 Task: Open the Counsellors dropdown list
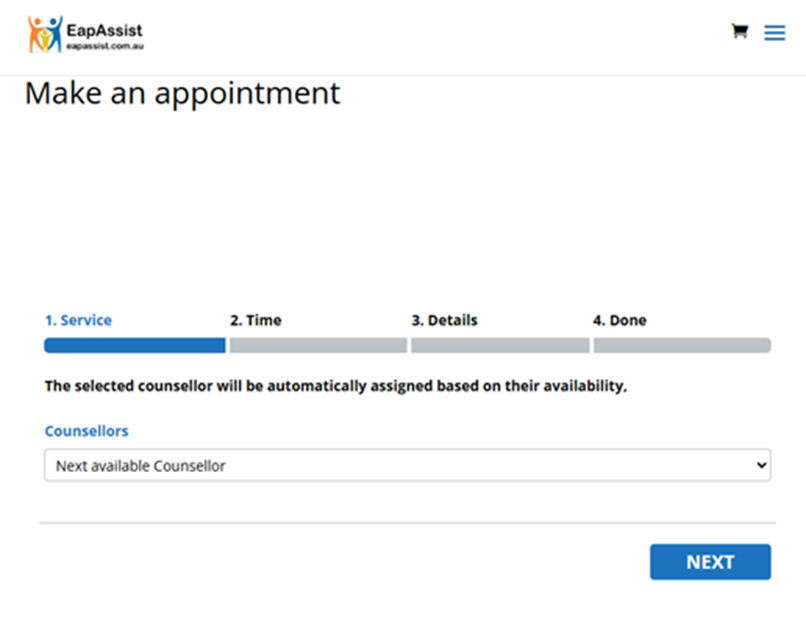(x=407, y=465)
